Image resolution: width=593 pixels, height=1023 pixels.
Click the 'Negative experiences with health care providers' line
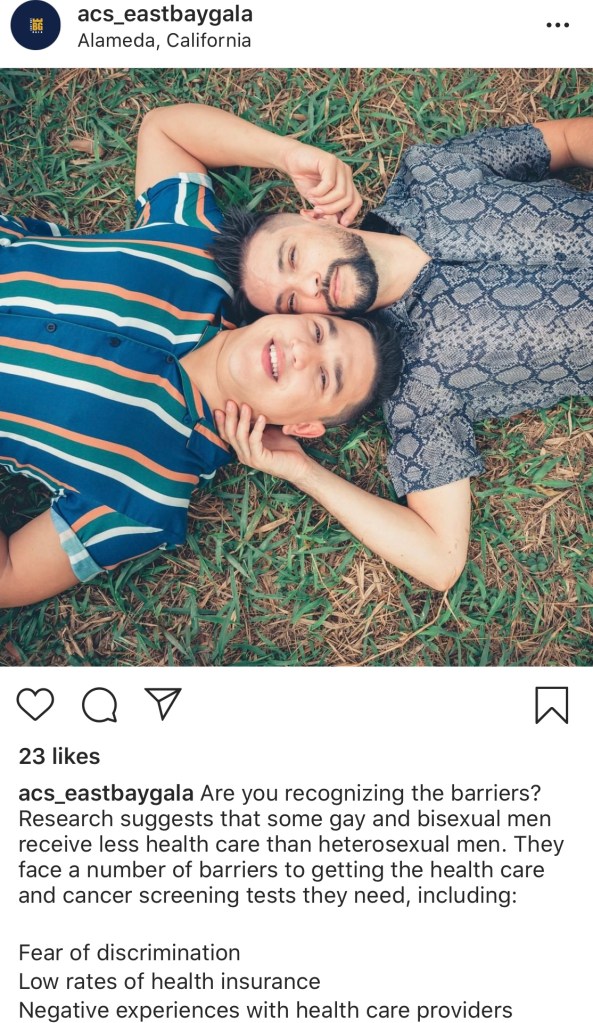click(x=266, y=1010)
